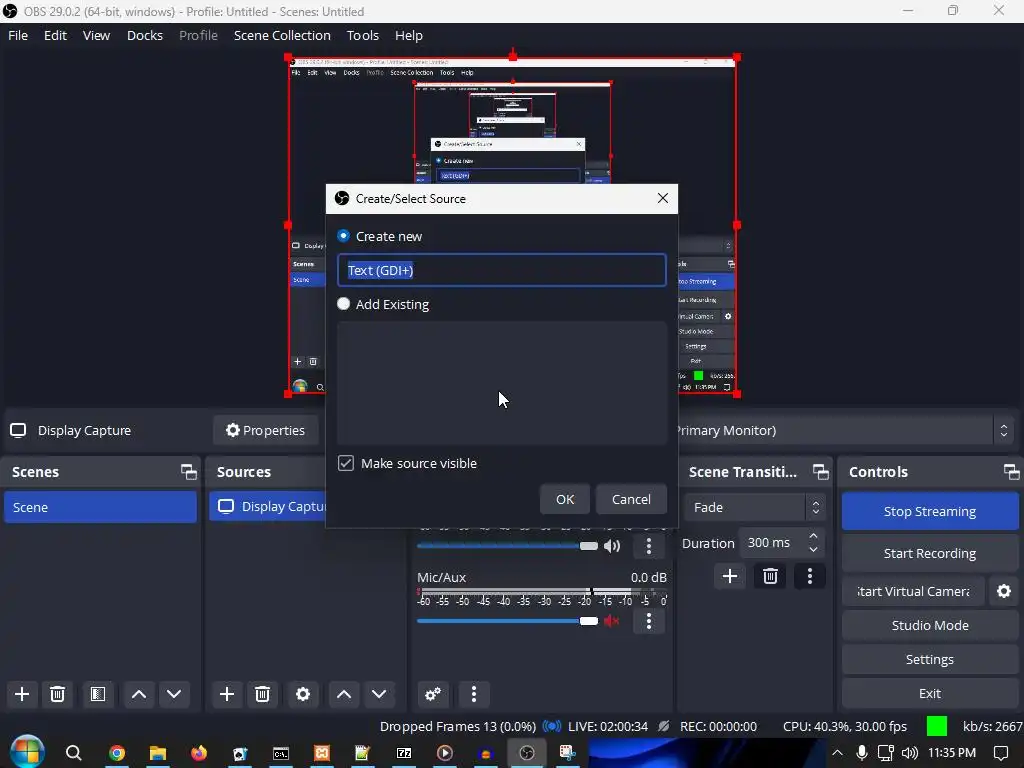
Task: Unmute the Mic/Aux speaker icon
Action: (612, 620)
